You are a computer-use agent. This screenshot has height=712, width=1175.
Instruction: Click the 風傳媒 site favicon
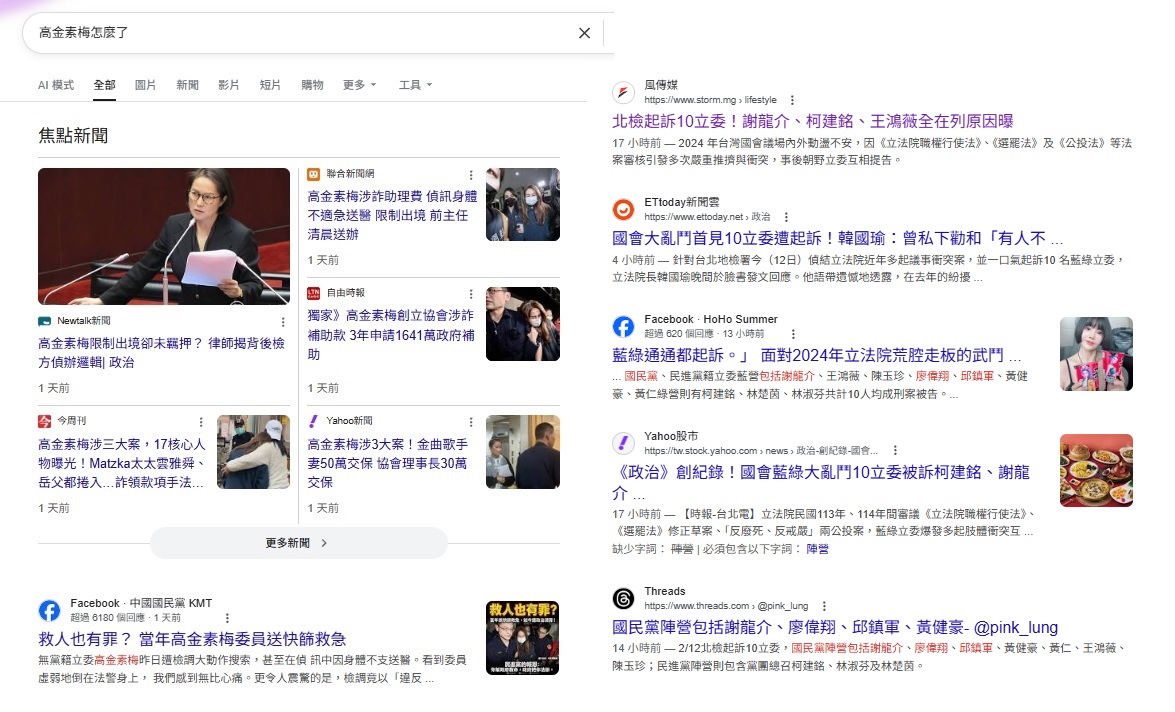pos(623,93)
